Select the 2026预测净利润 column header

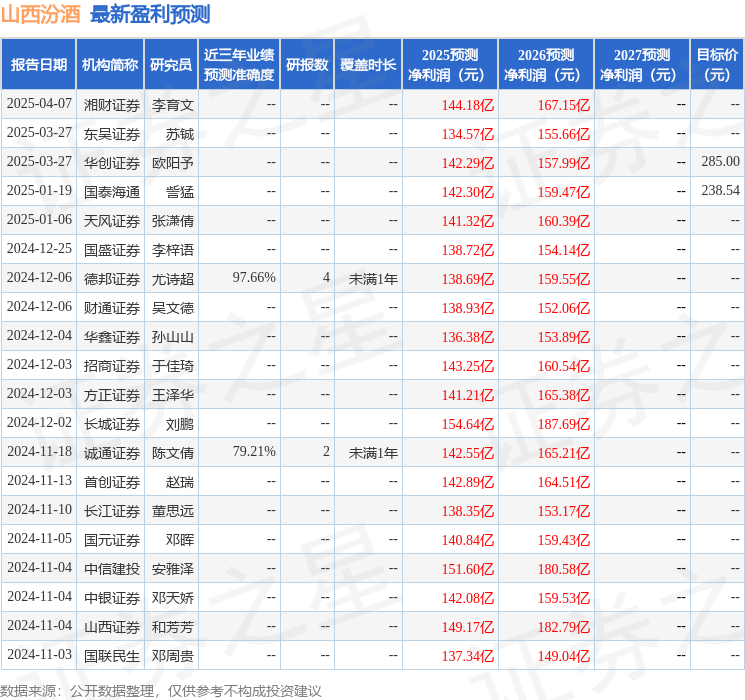545,64
